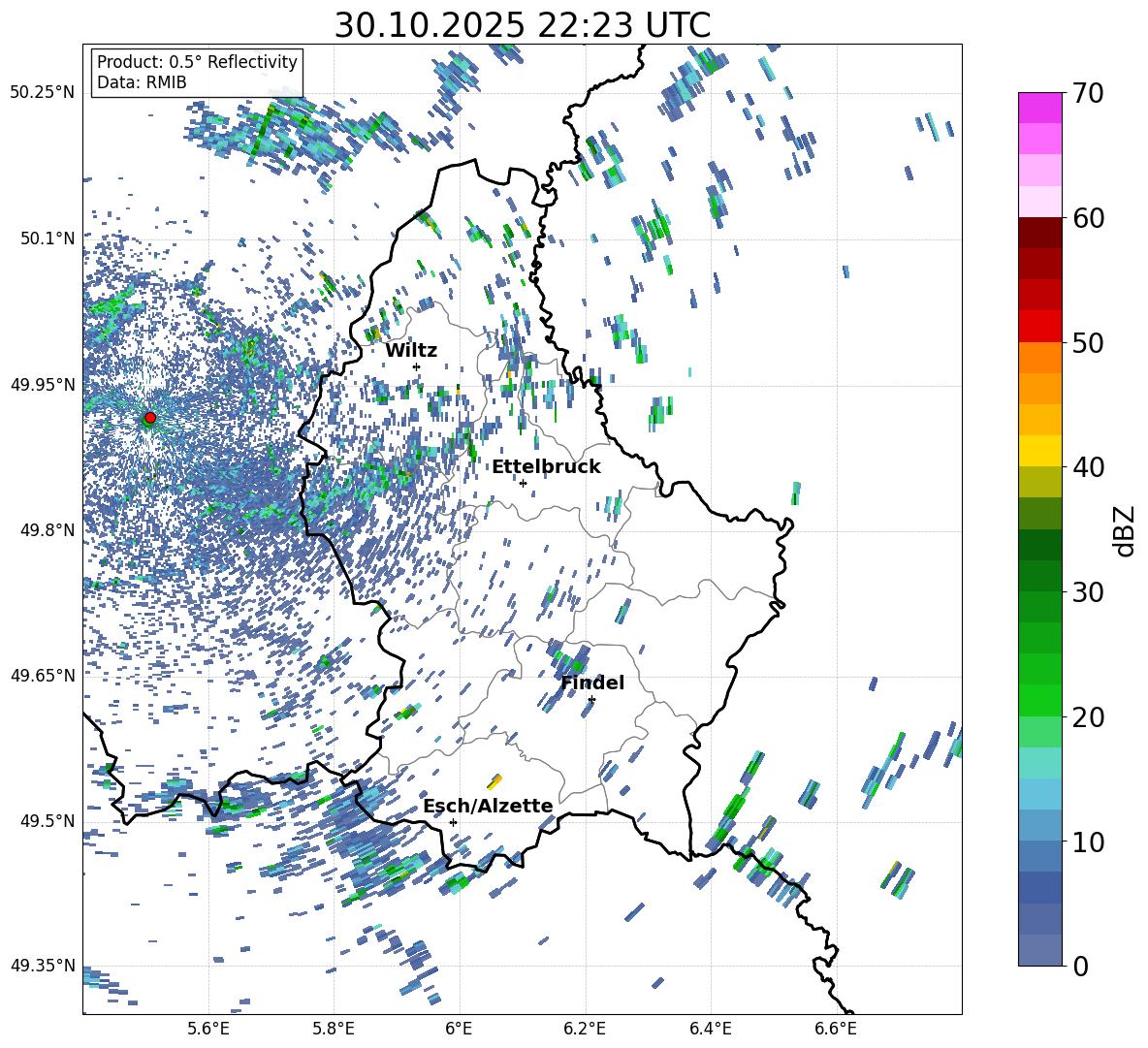1148x1048 pixels.
Task: Click the cross marker below Ettelbruck
Action: [x=523, y=483]
